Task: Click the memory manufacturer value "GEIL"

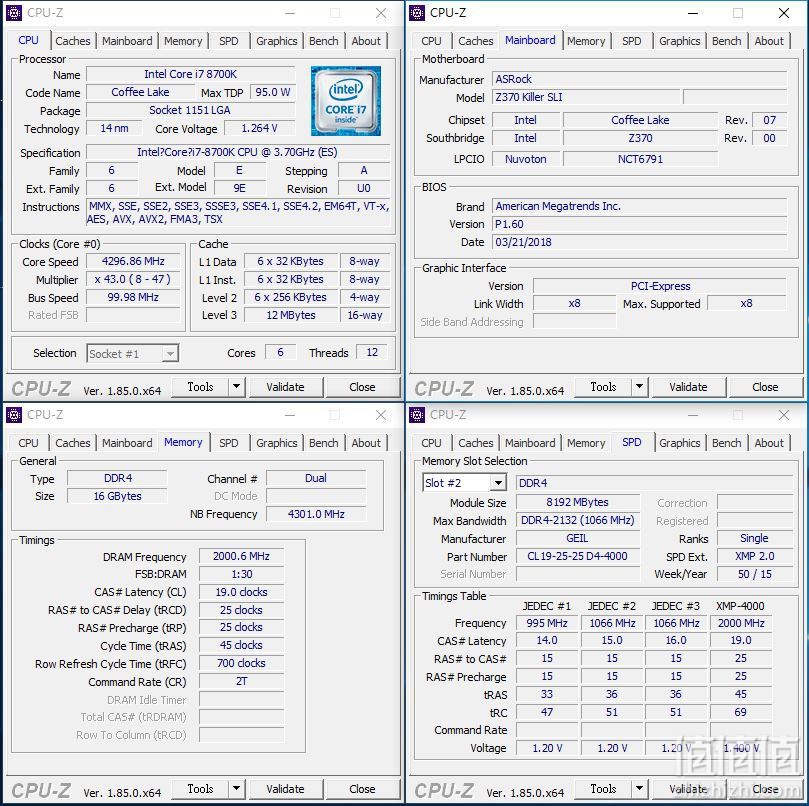Action: click(x=577, y=538)
